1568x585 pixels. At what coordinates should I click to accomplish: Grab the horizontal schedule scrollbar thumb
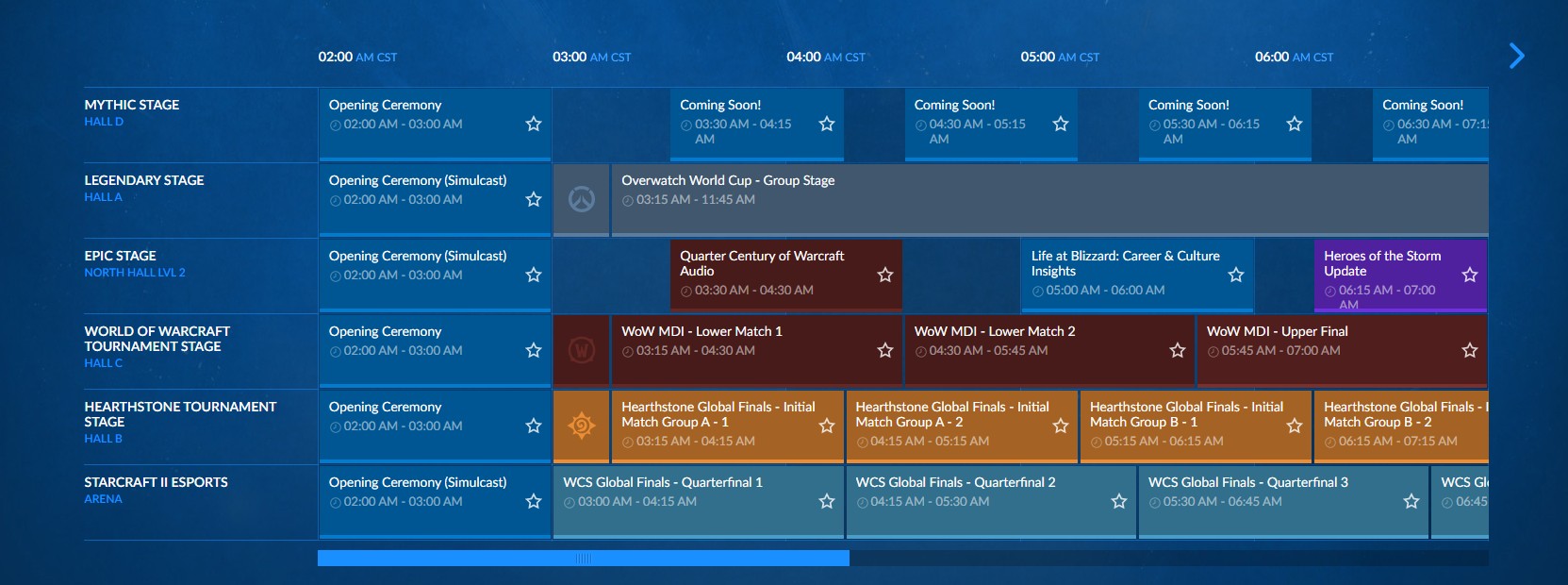click(584, 559)
